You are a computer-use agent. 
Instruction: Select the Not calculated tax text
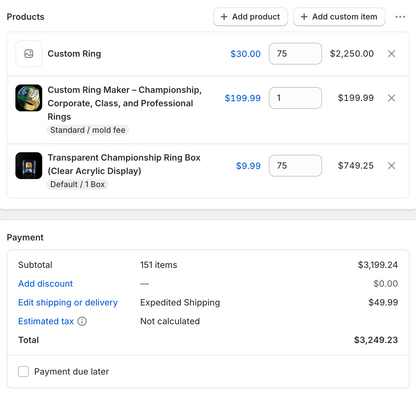click(170, 321)
